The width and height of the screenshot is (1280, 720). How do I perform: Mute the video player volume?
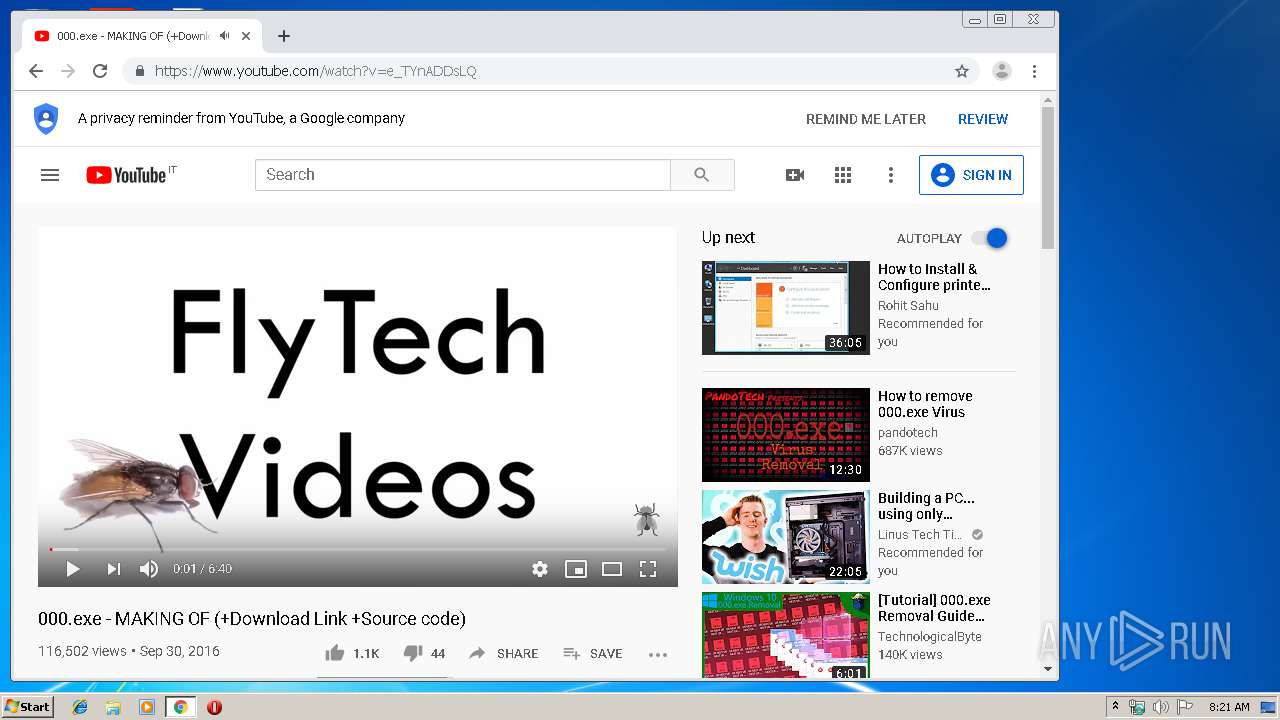(x=149, y=569)
